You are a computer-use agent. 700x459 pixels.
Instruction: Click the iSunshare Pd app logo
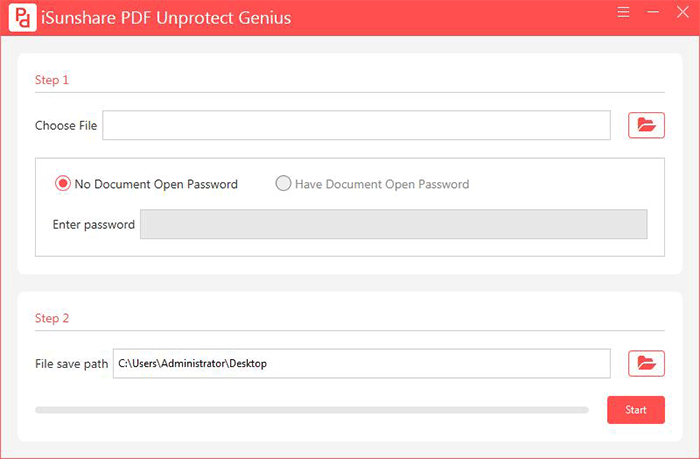[x=22, y=17]
